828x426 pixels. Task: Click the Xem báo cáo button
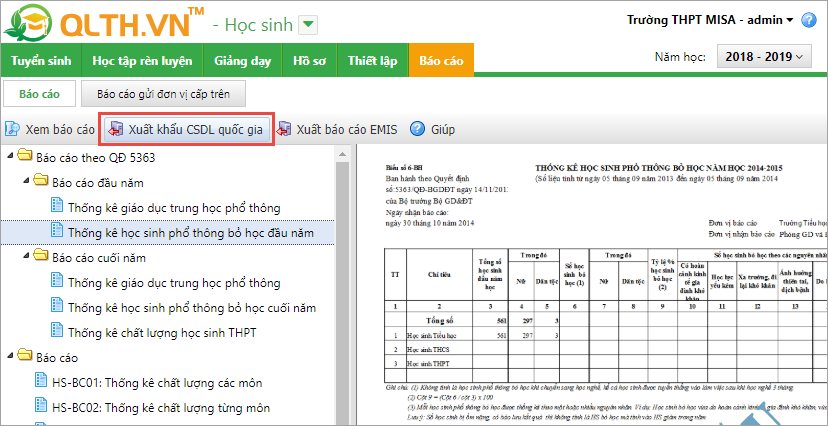pyautogui.click(x=50, y=129)
